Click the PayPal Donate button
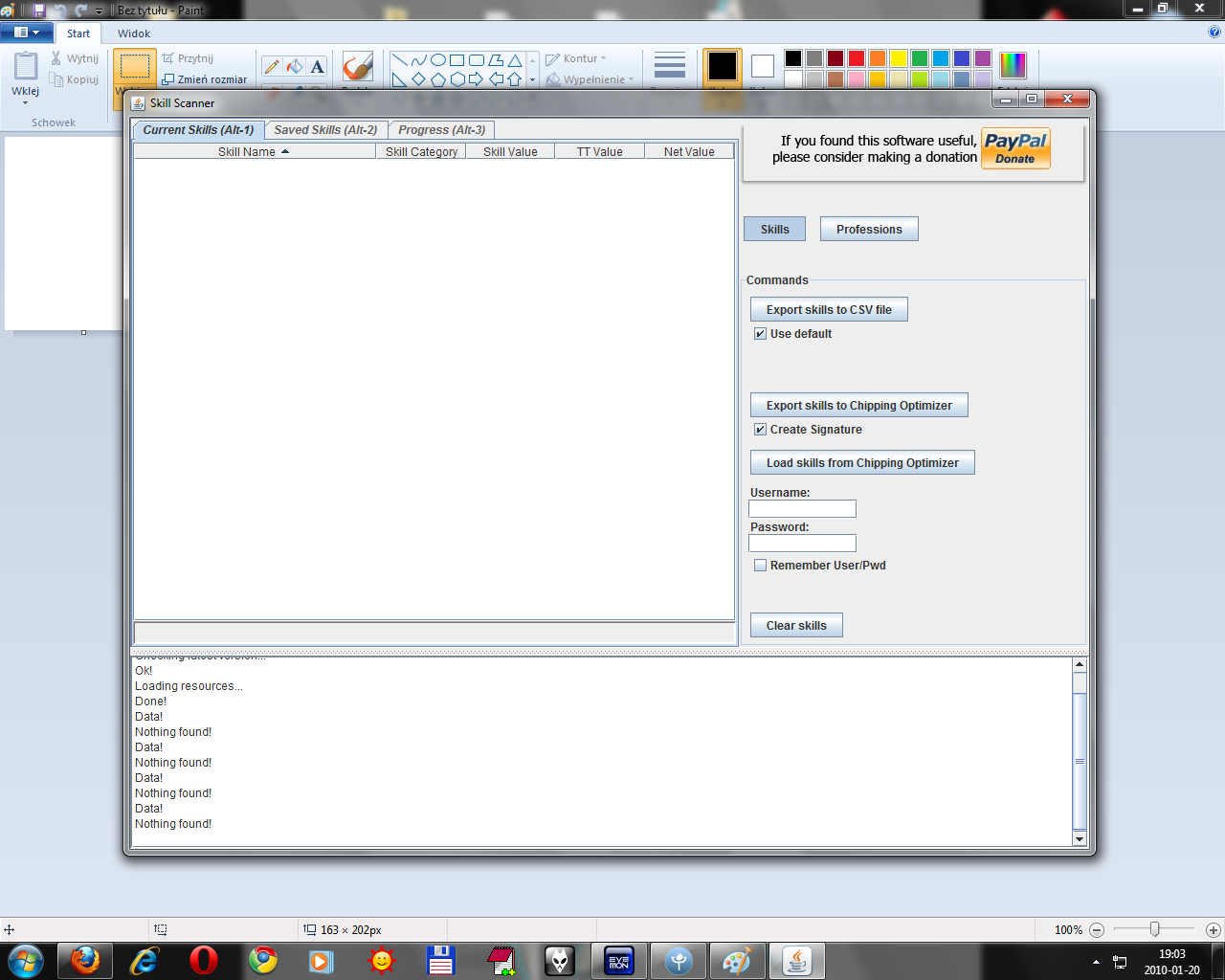 pyautogui.click(x=1015, y=149)
